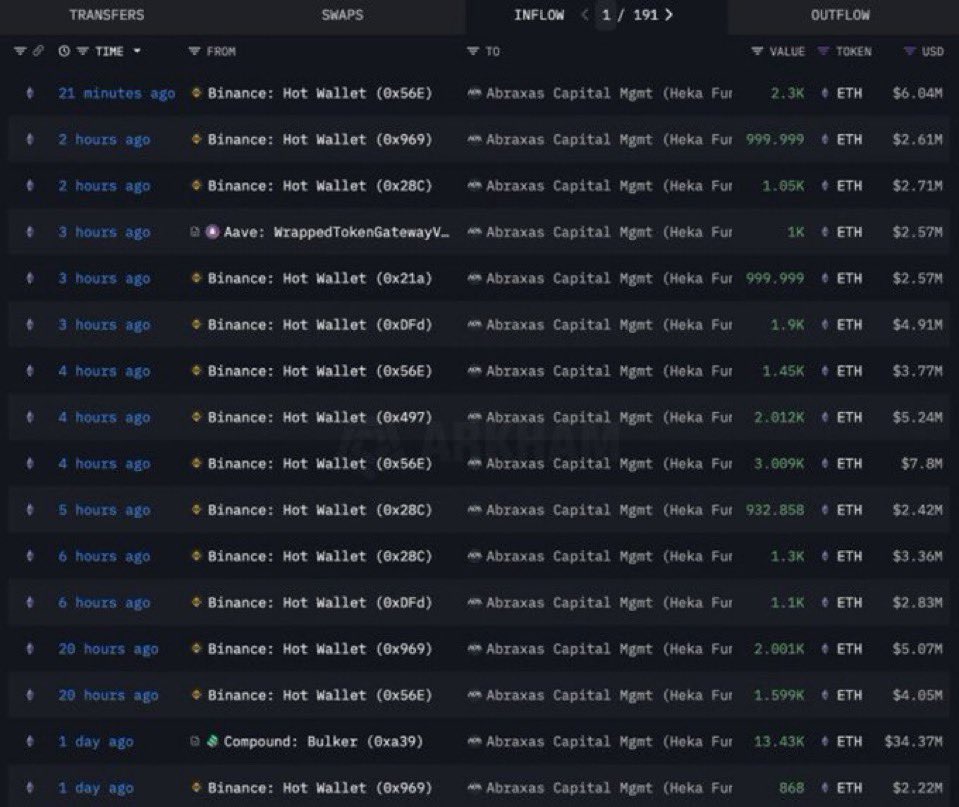Click Compound logo icon in 1 day row
959x807 pixels.
point(212,742)
